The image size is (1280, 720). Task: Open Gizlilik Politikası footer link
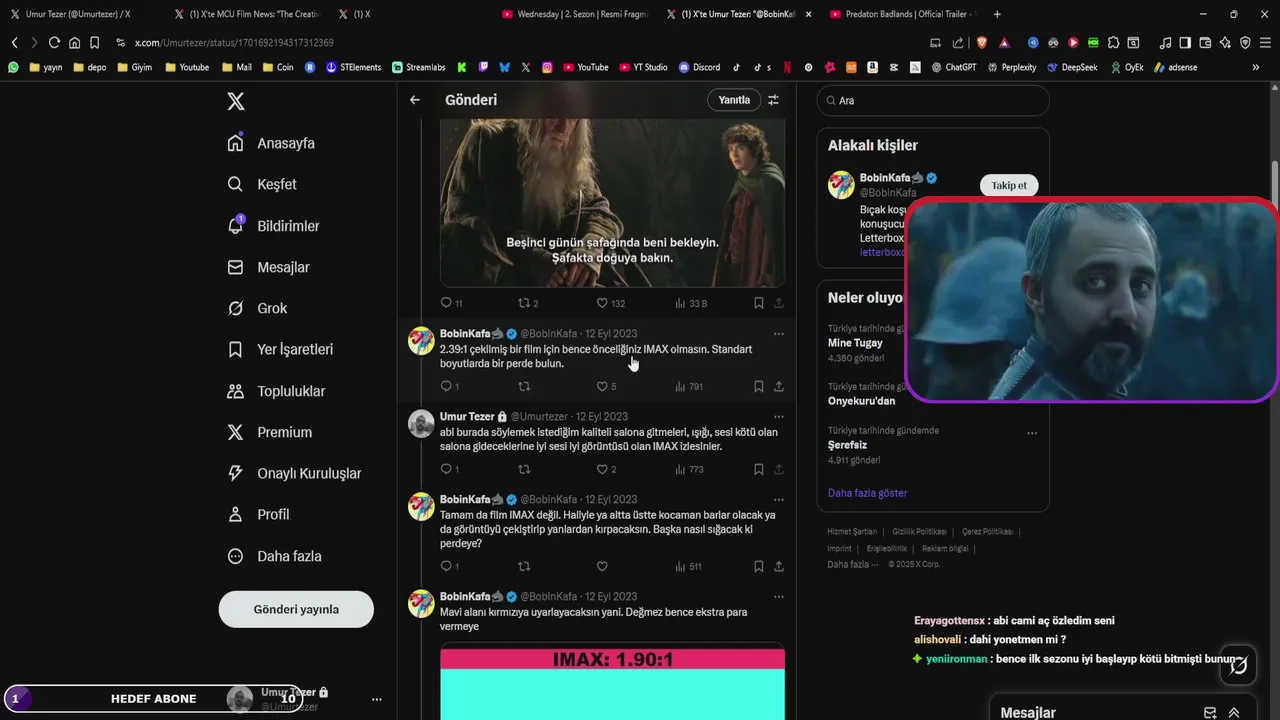pyautogui.click(x=918, y=532)
